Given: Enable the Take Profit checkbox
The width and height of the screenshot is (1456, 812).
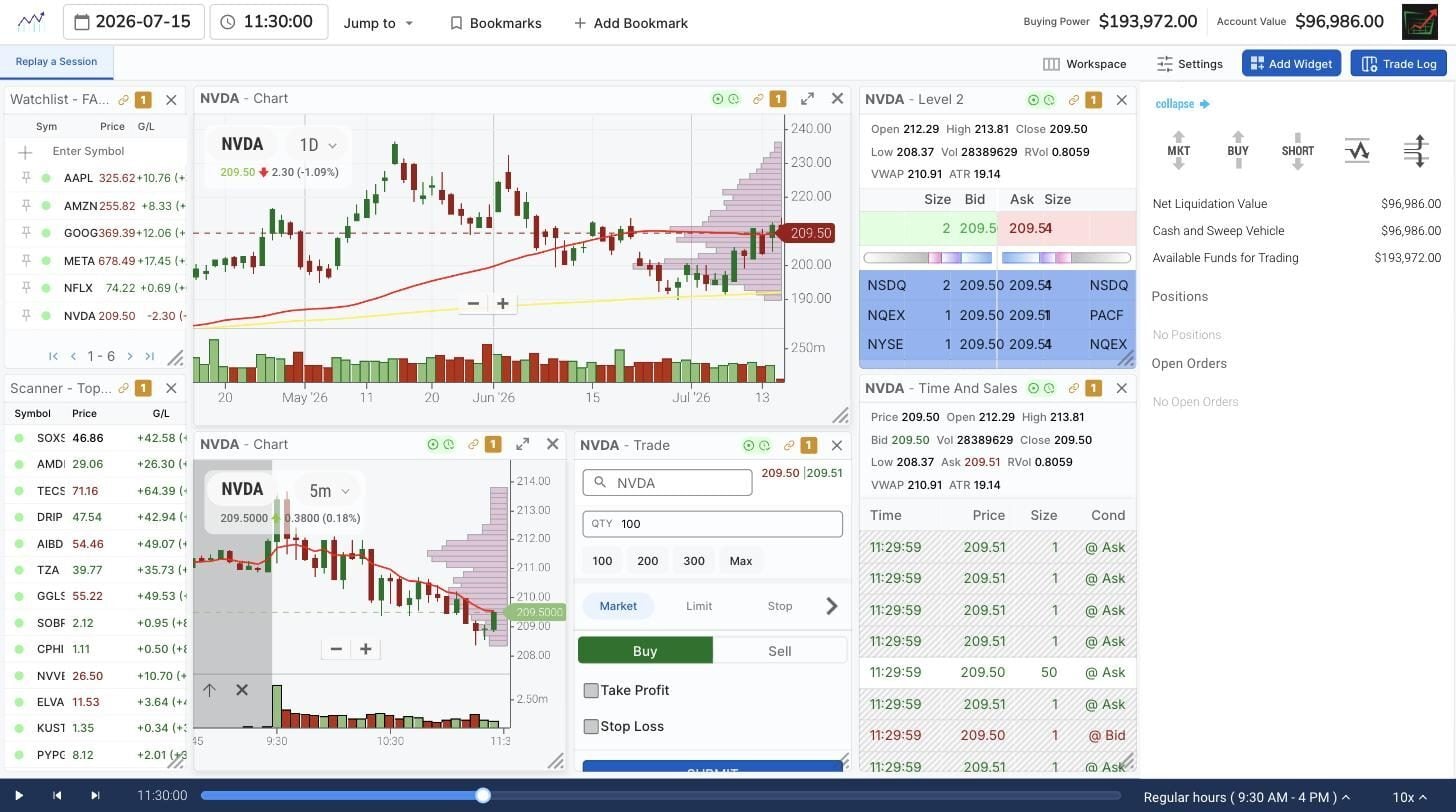Looking at the screenshot, I should pyautogui.click(x=591, y=690).
